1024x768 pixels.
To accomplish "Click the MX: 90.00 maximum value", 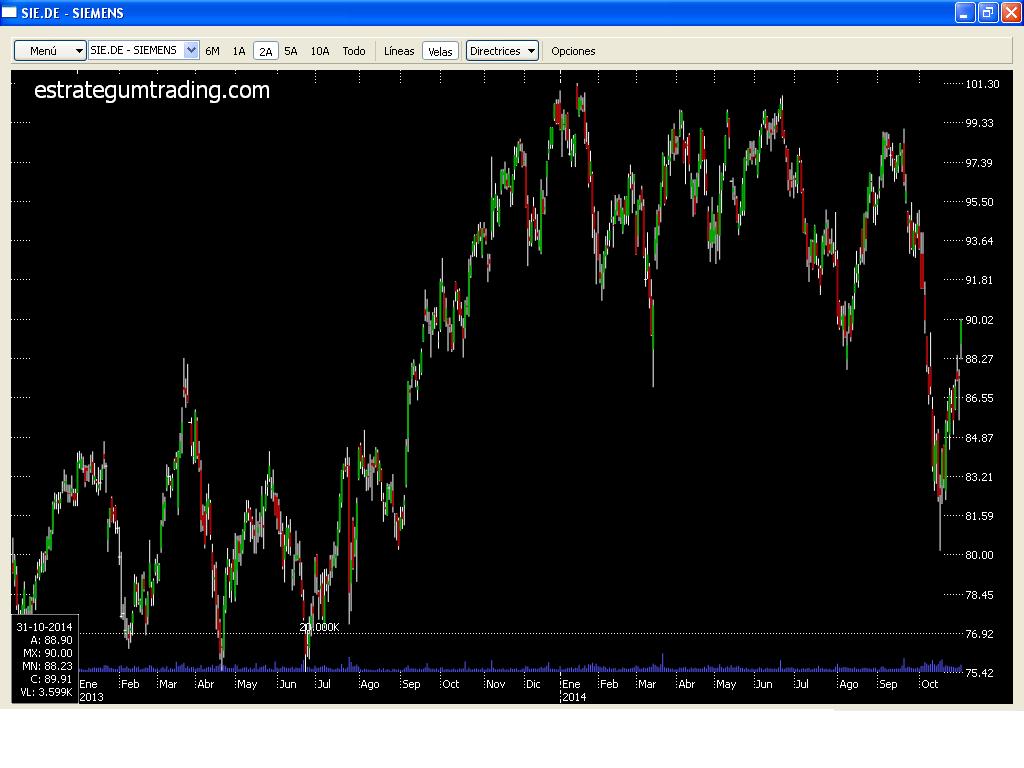I will pyautogui.click(x=48, y=653).
